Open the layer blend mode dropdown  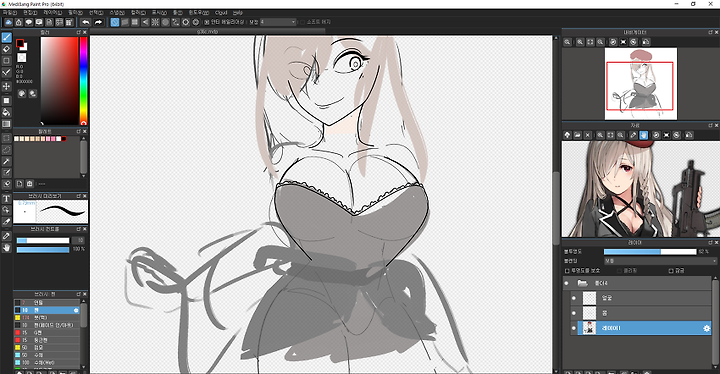(660, 261)
